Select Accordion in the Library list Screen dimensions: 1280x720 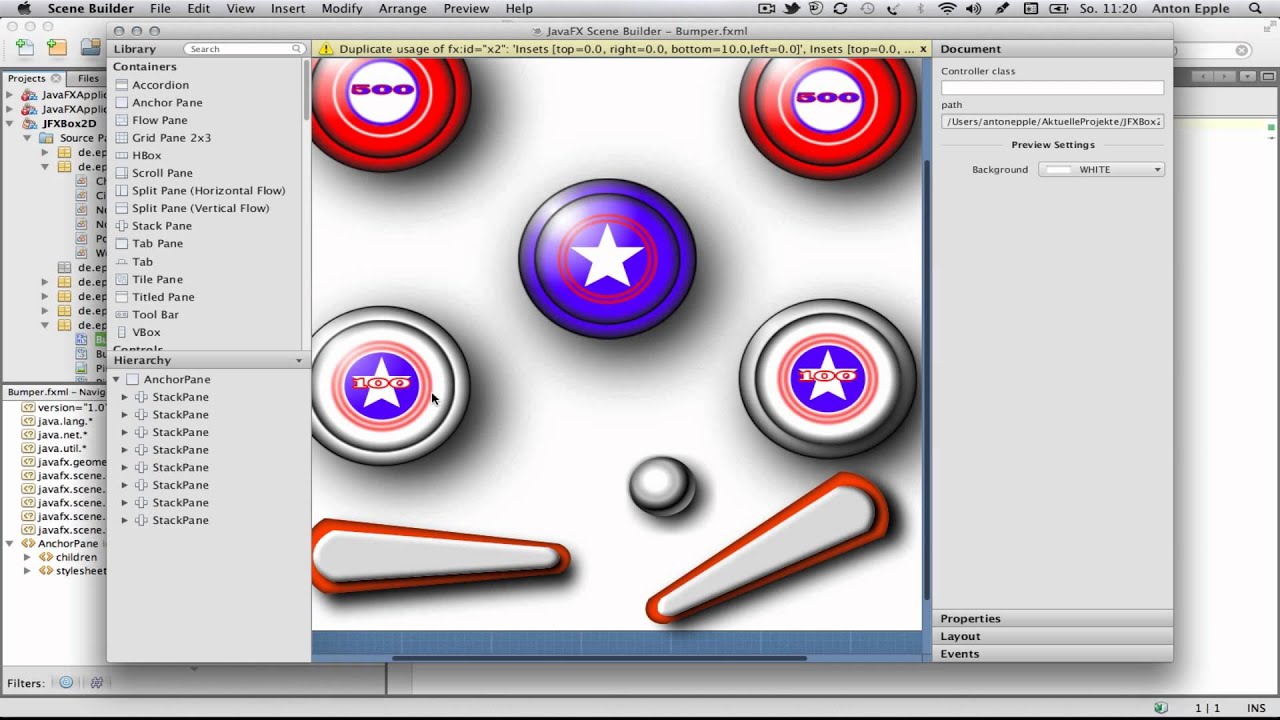pos(160,85)
